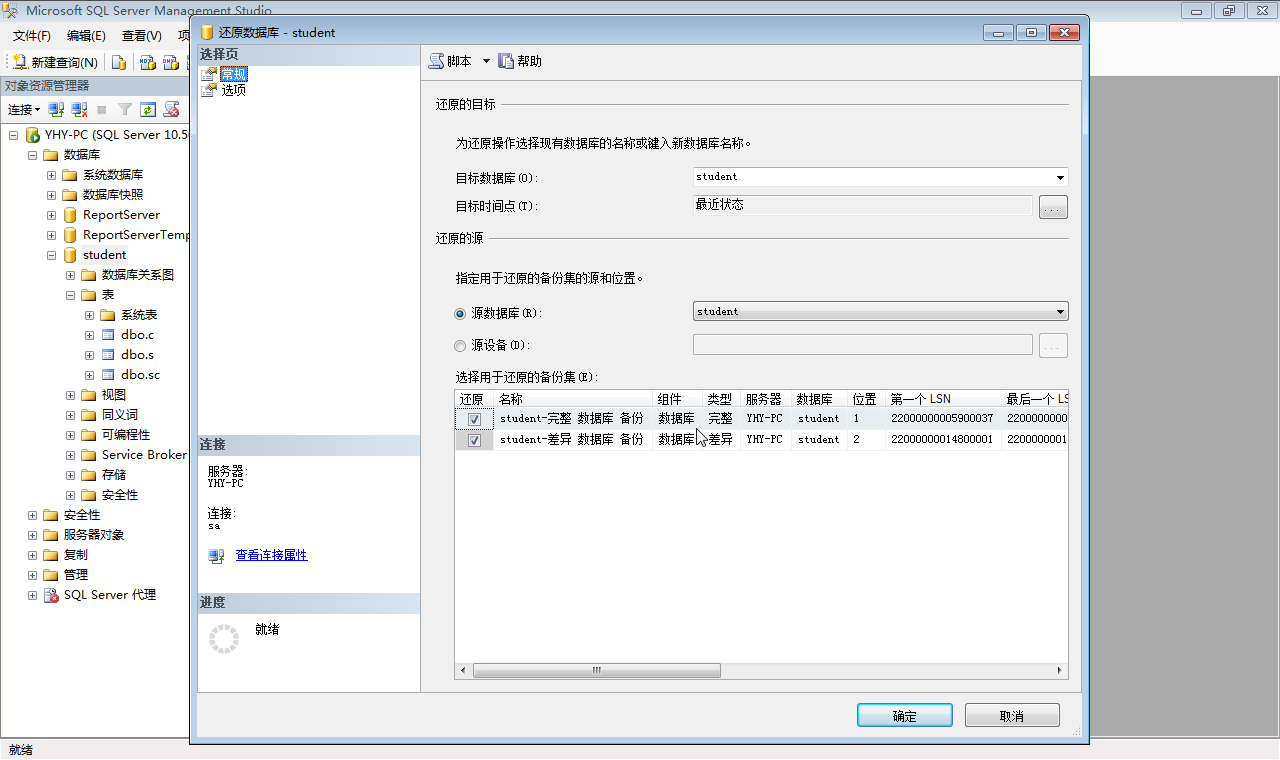1280x760 pixels.
Task: Select the 源设备 radio button
Action: 460,346
